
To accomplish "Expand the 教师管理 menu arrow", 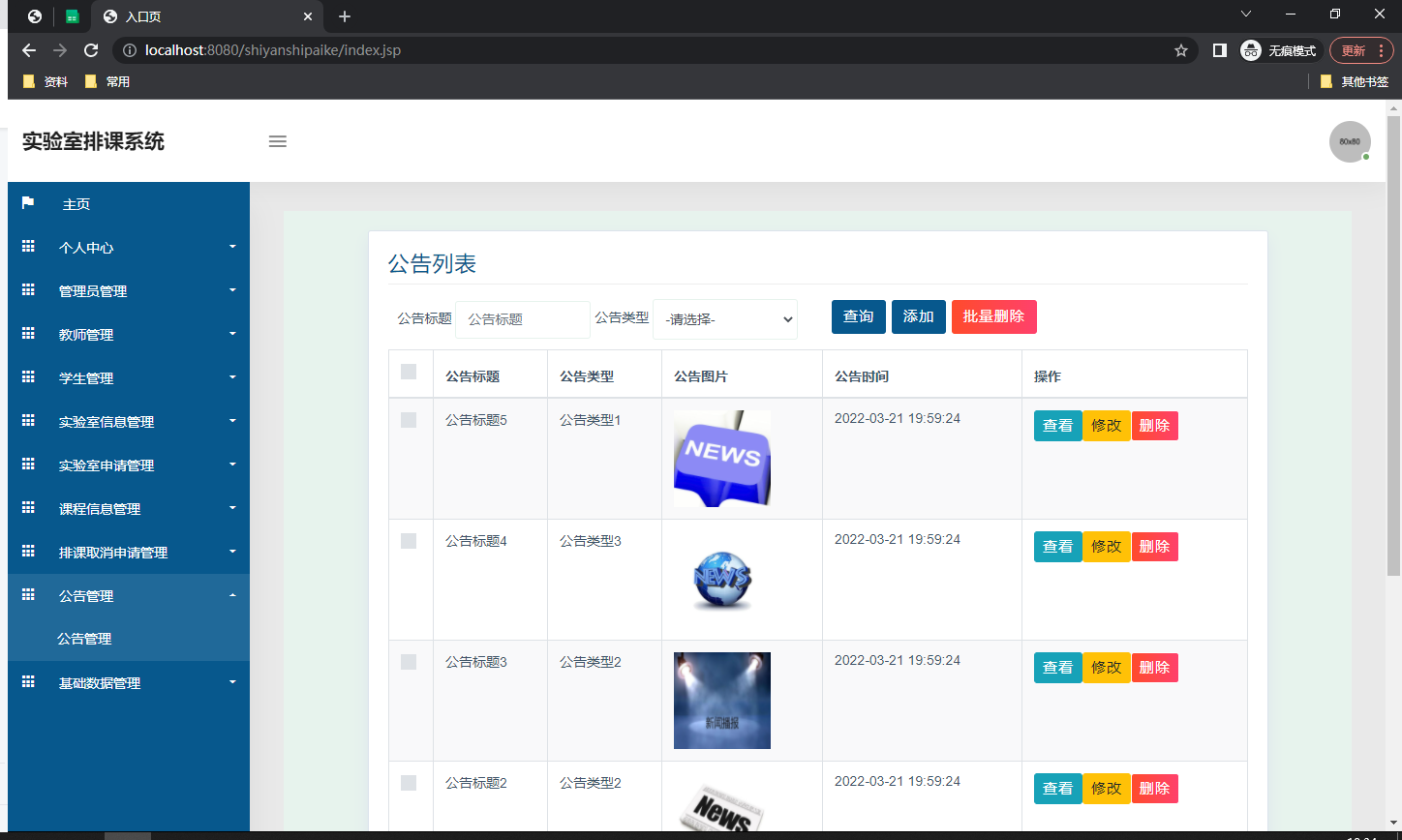I will click(232, 334).
